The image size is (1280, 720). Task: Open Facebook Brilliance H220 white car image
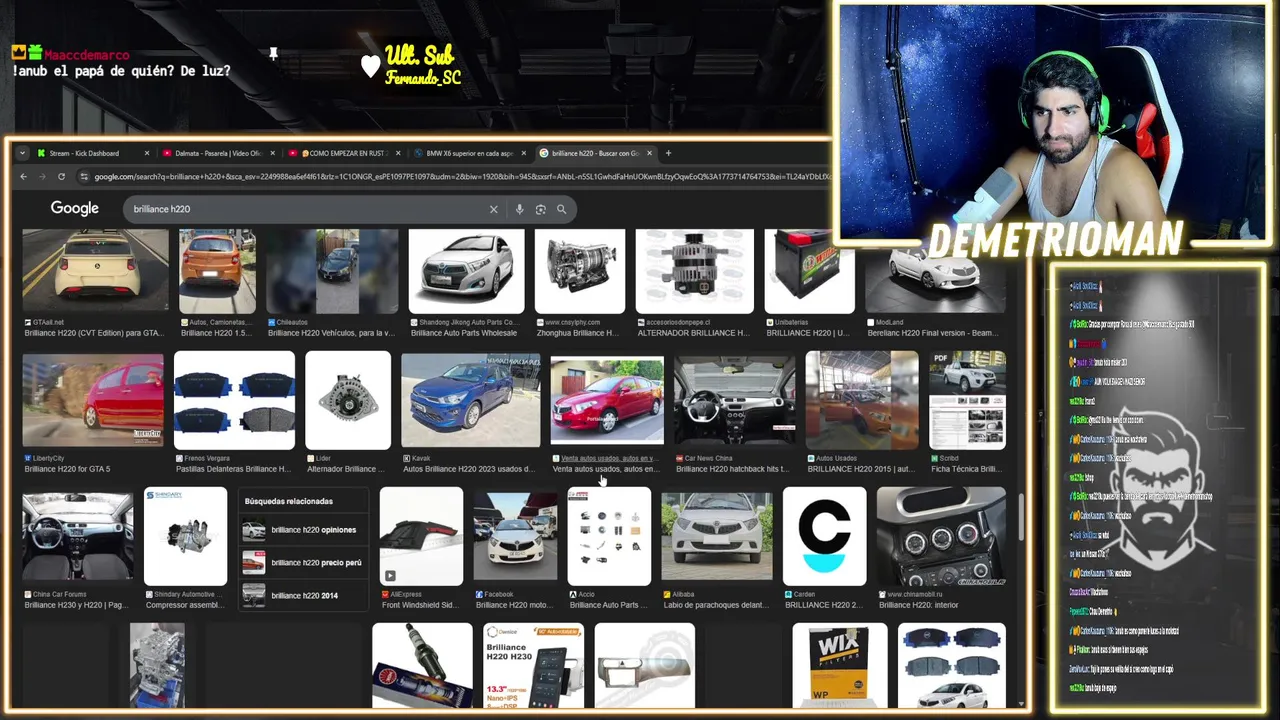tap(515, 536)
